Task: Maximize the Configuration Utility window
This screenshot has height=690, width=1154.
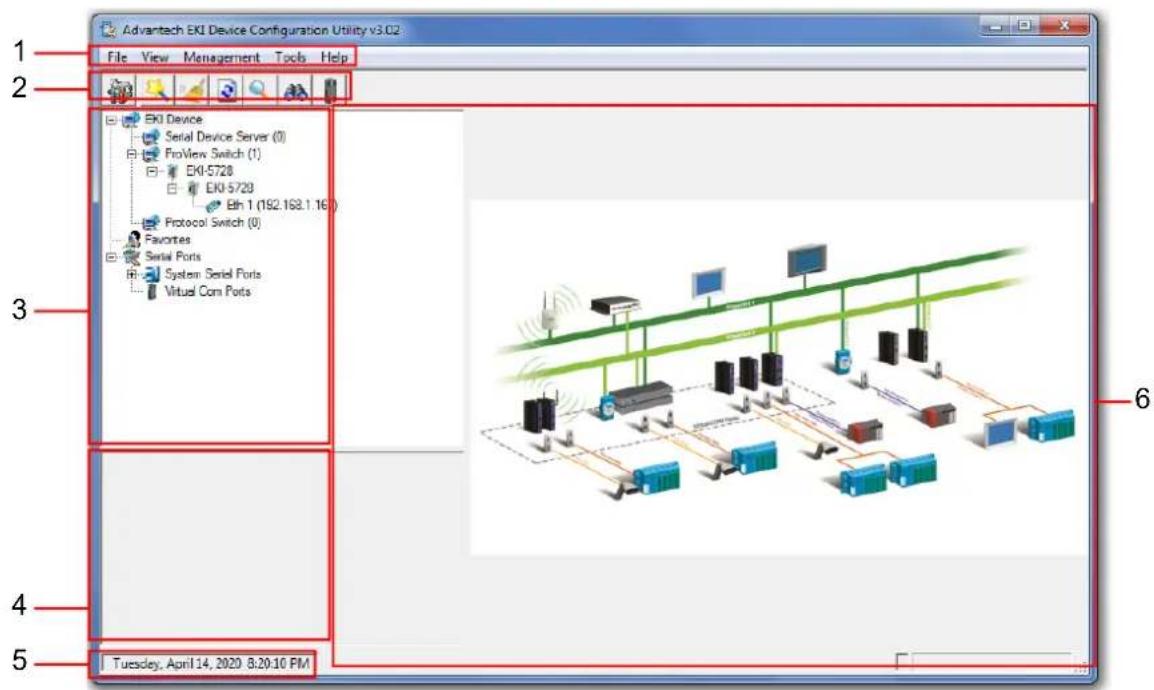Action: point(1022,26)
